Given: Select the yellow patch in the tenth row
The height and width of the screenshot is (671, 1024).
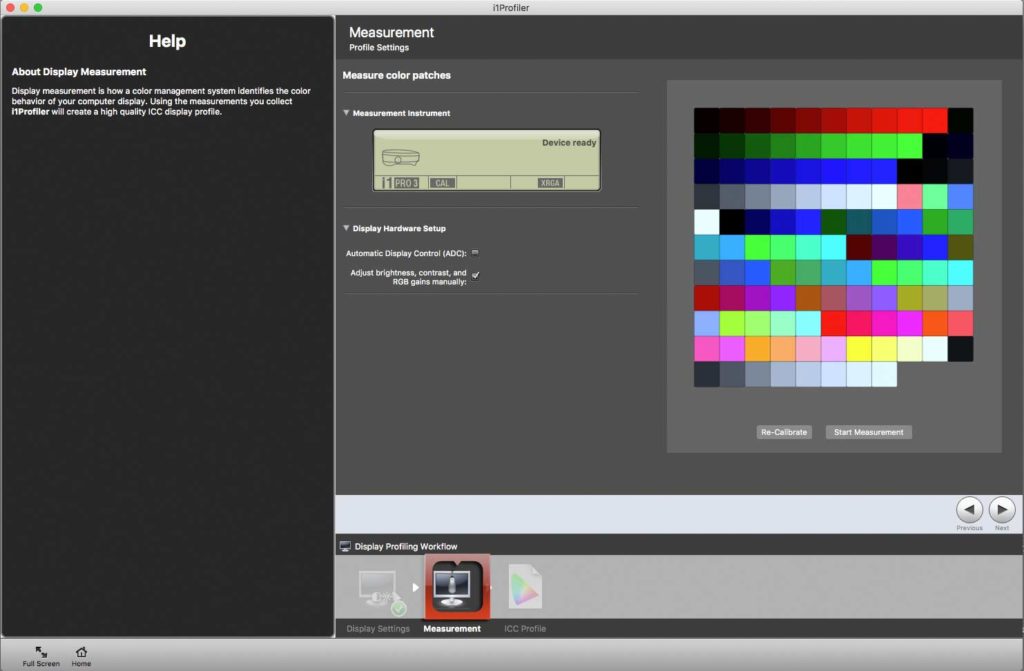Looking at the screenshot, I should pos(858,349).
